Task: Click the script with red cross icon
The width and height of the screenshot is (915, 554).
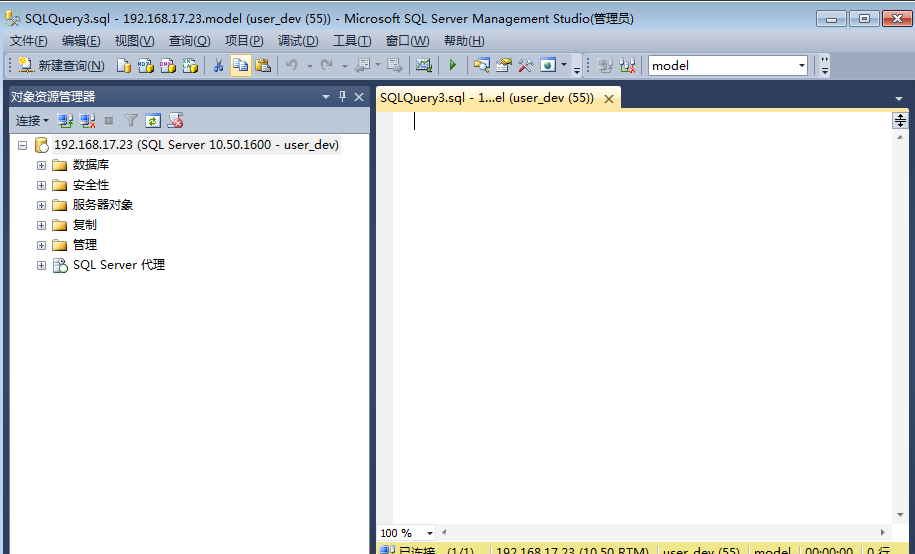Action: pos(175,121)
